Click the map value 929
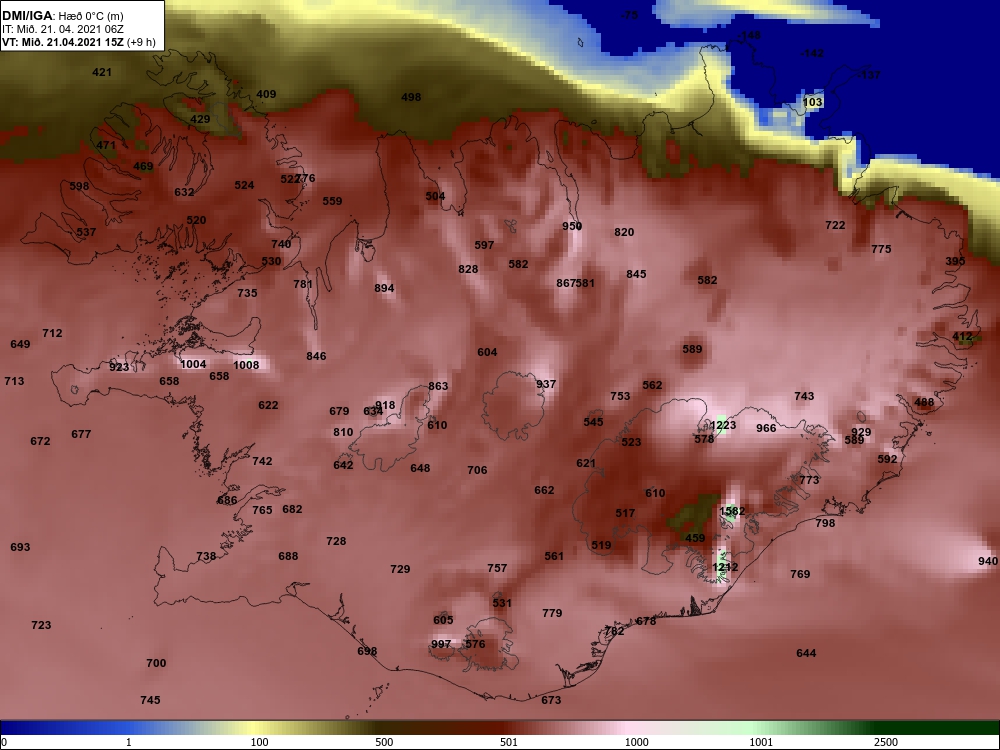 861,432
